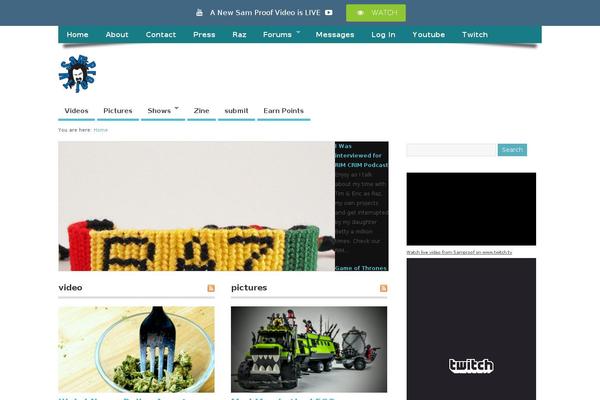Image resolution: width=600 pixels, height=400 pixels.
Task: Open the Youtube navigation link
Action: 429,34
